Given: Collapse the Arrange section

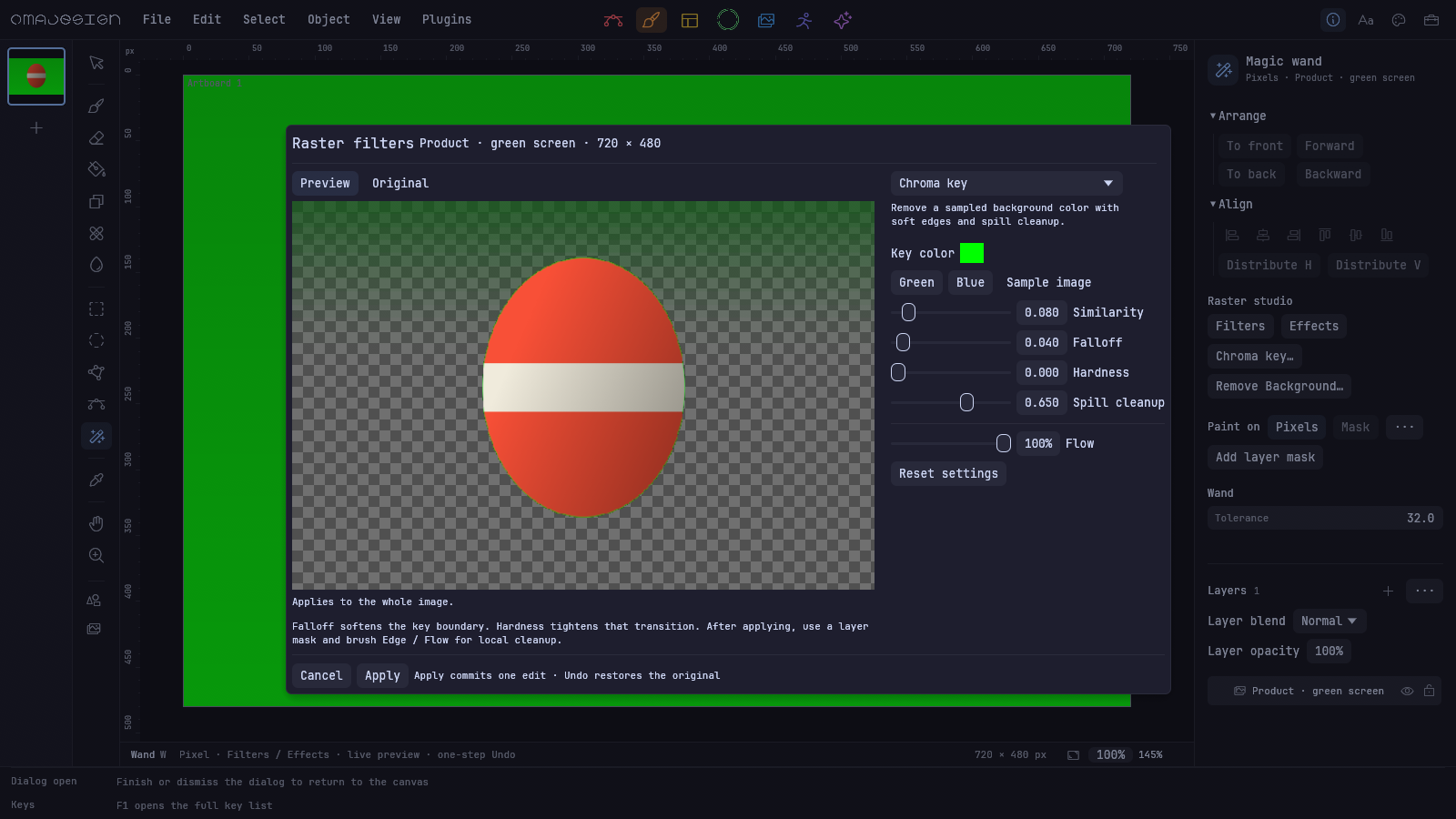Looking at the screenshot, I should 1239,116.
